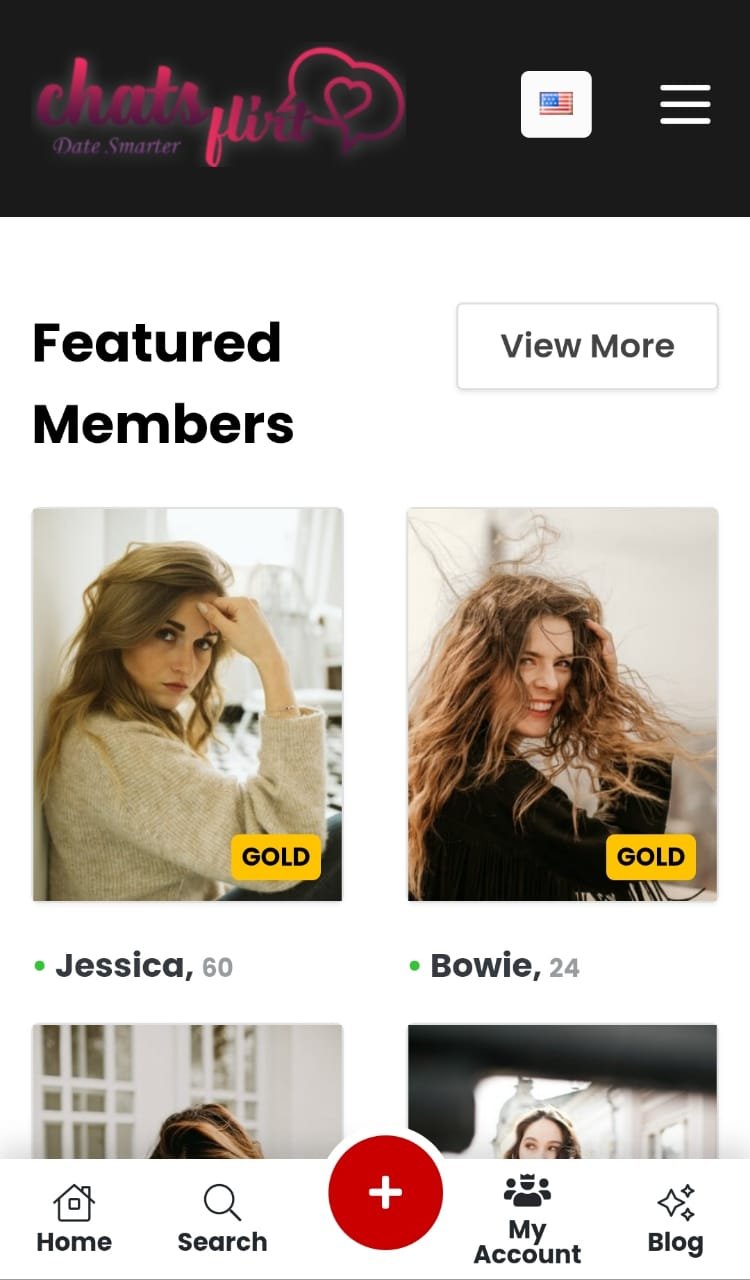Open the US flag language selector
The image size is (750, 1280).
(556, 104)
